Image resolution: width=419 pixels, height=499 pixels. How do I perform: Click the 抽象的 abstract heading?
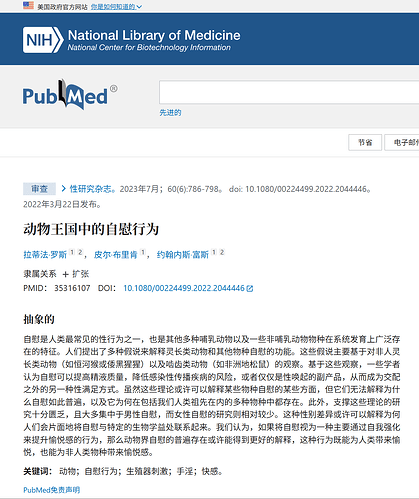39,319
